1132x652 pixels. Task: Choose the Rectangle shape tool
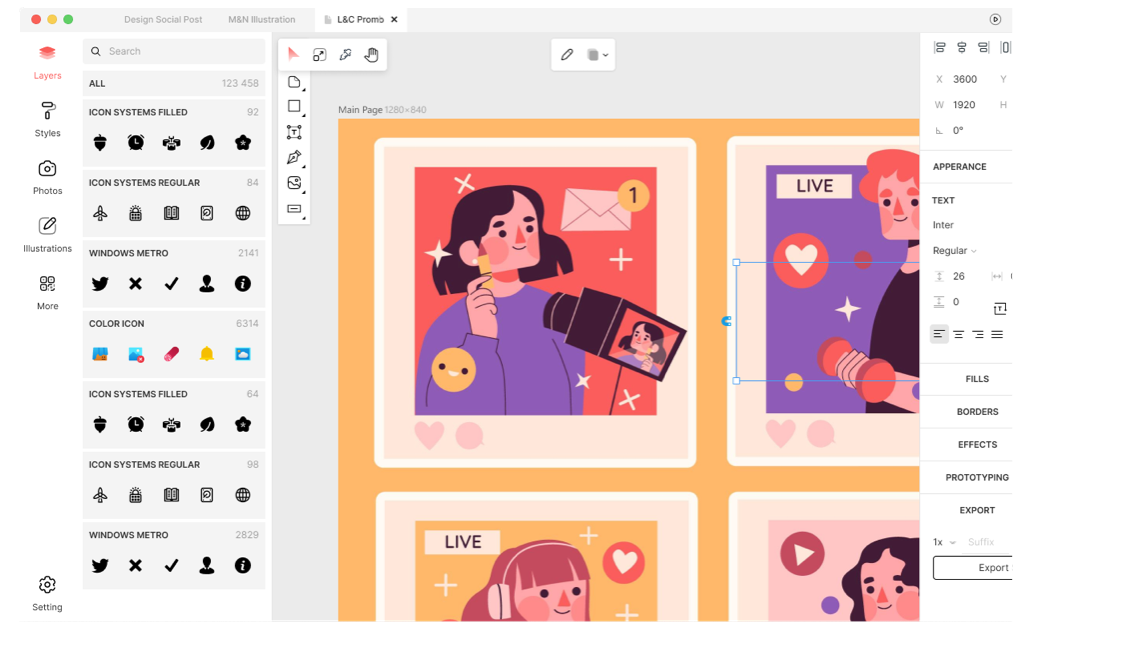pyautogui.click(x=294, y=106)
